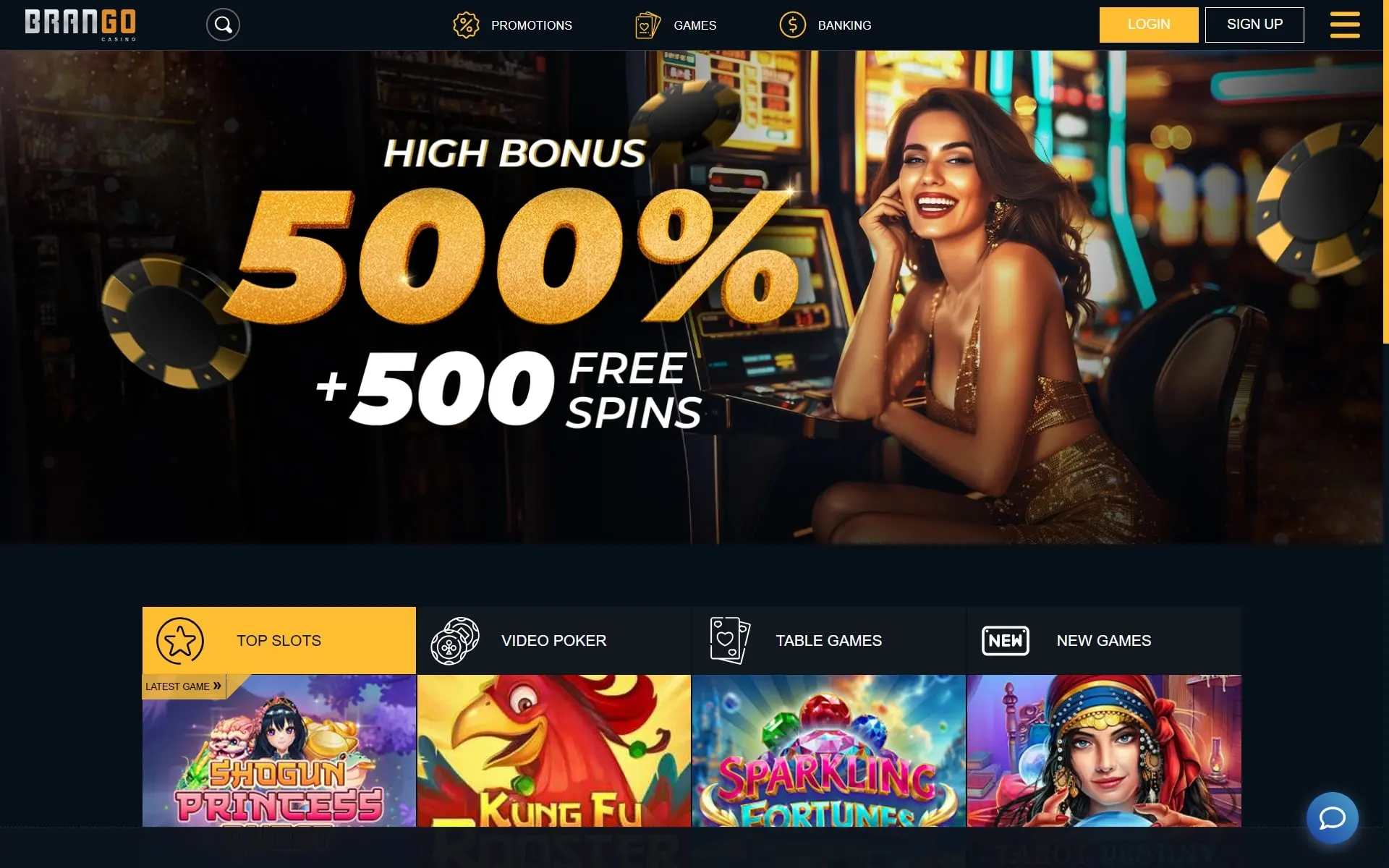Switch to the Table Games tab
1389x868 pixels.
click(x=829, y=641)
